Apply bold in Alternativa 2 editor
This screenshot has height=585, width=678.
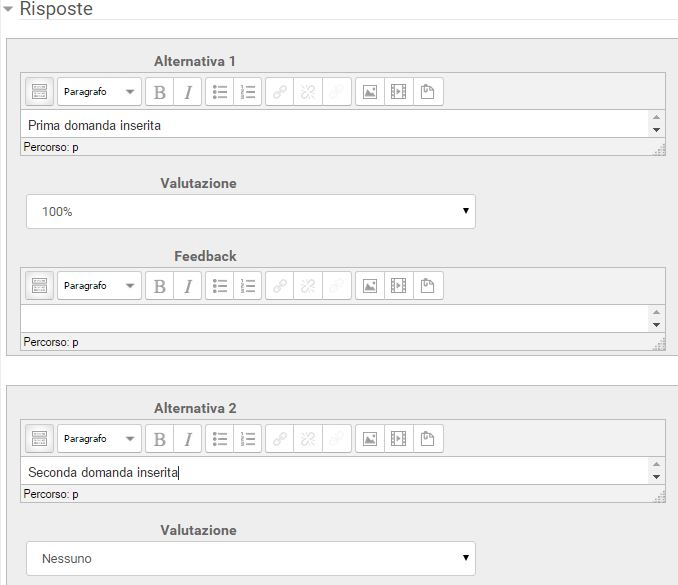pos(160,439)
